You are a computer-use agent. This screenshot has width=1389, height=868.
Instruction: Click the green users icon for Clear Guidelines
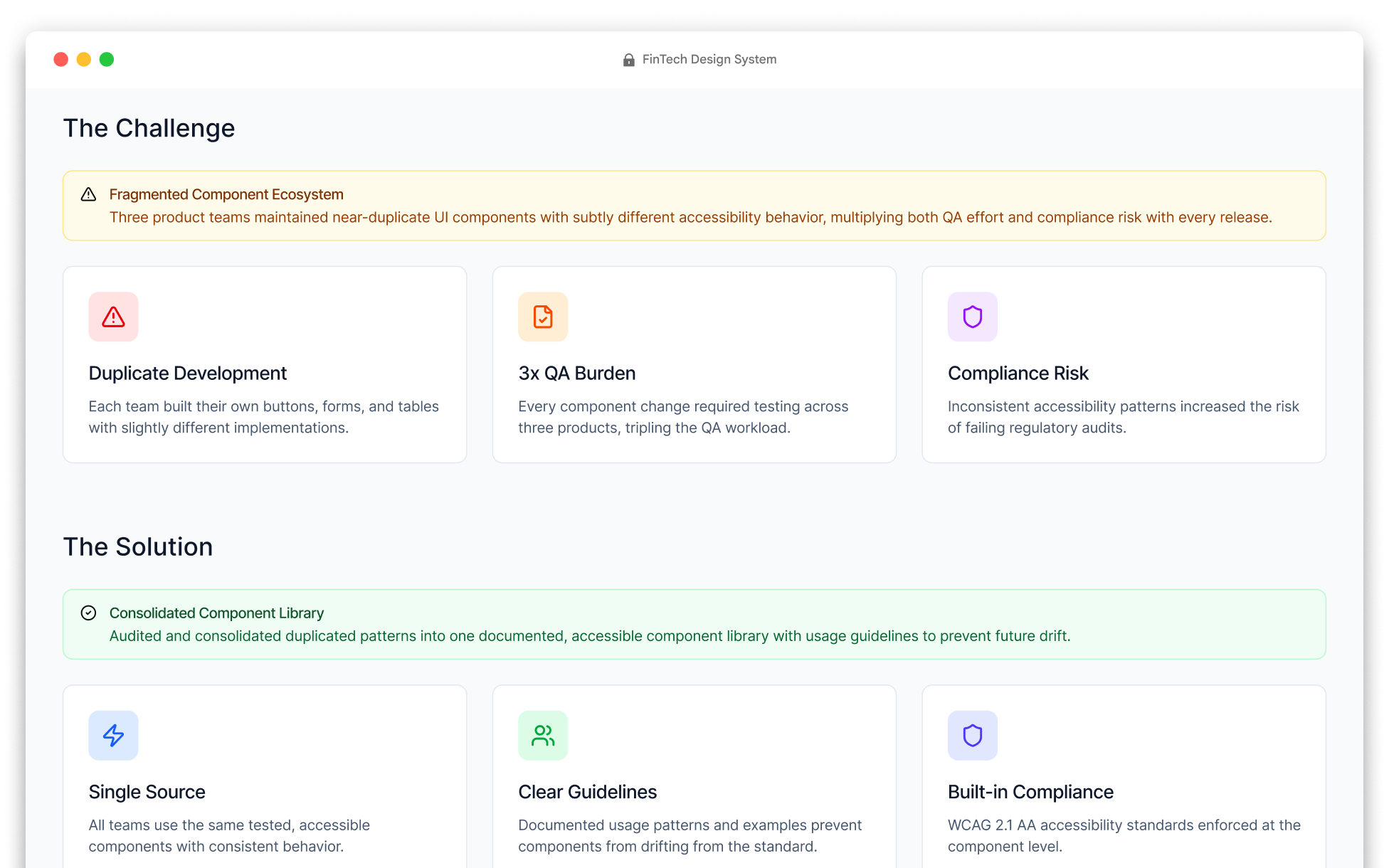tap(543, 735)
